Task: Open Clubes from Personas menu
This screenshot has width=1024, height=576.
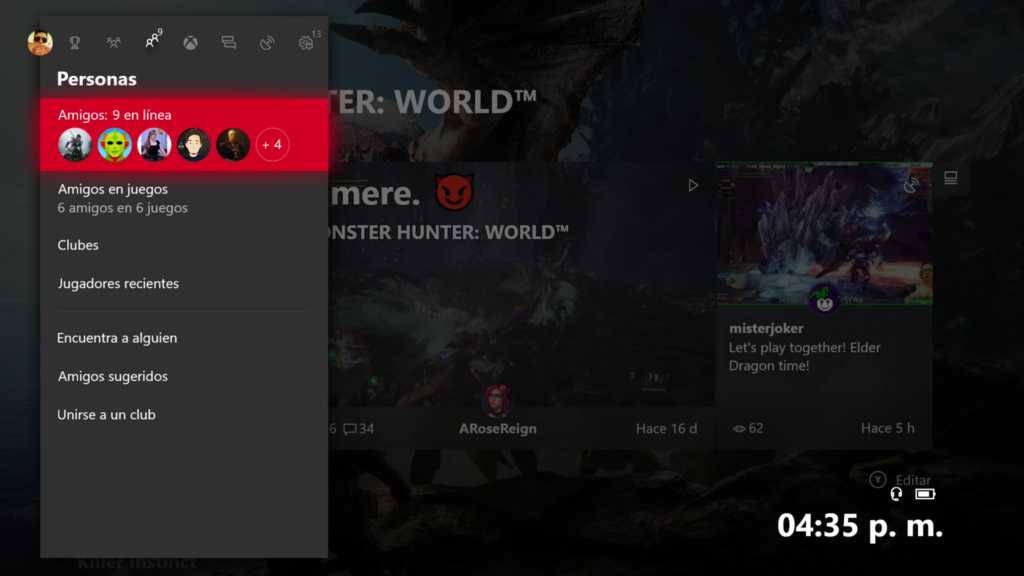Action: (78, 245)
